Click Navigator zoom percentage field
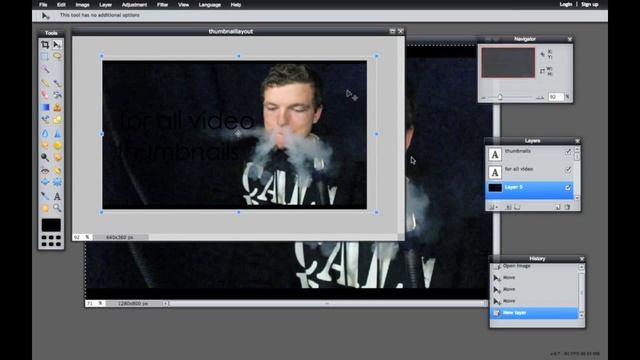Screen dimensions: 640x360 pos(556,97)
